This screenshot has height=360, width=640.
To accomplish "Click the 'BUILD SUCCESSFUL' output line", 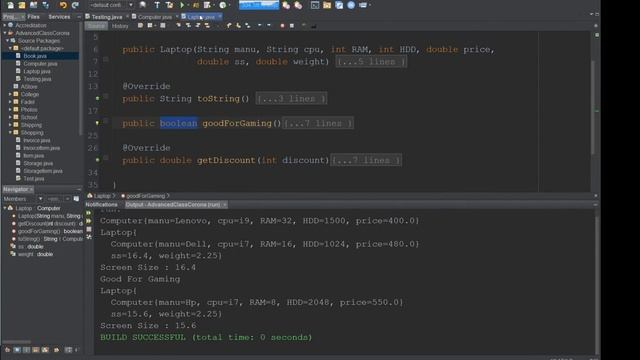I will pyautogui.click(x=206, y=338).
